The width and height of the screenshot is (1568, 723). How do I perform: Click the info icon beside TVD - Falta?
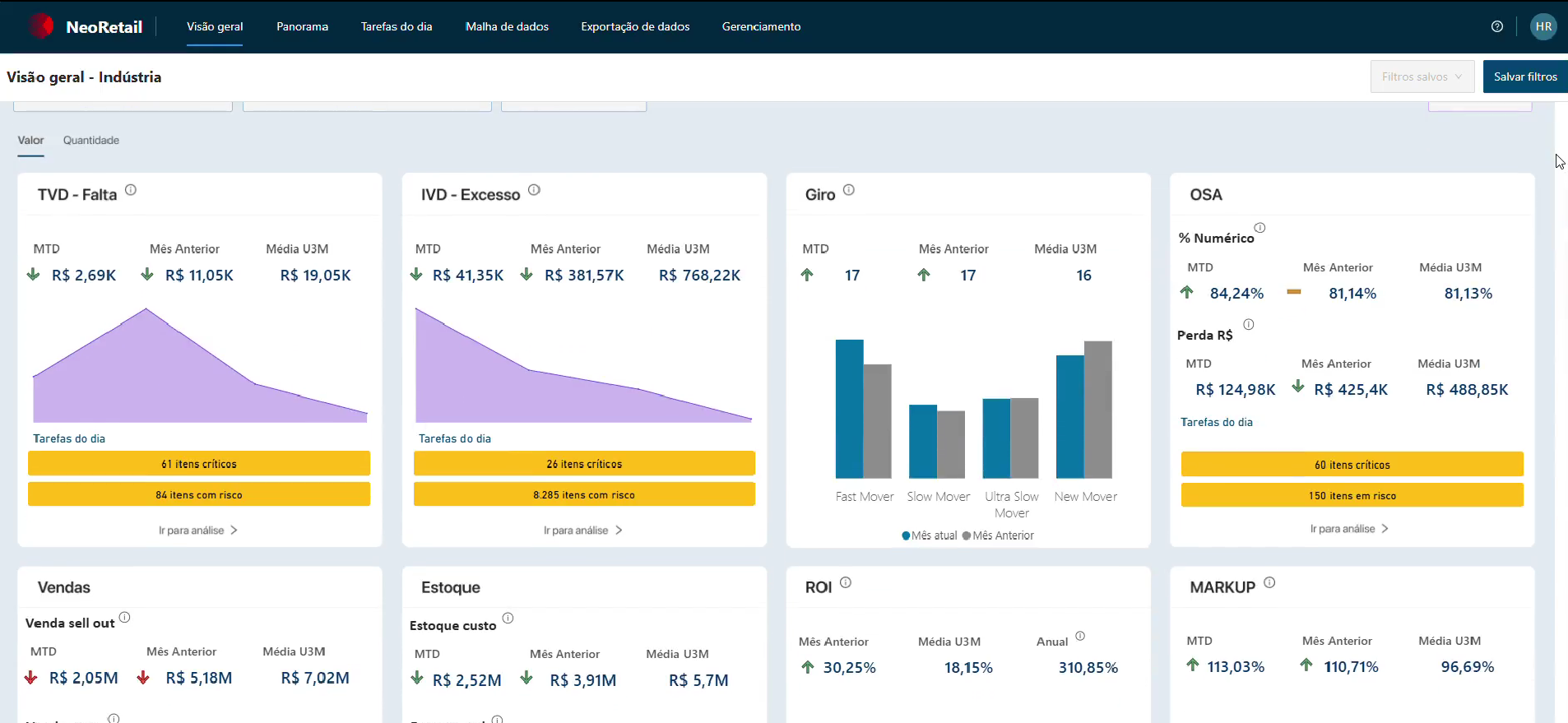pos(131,190)
